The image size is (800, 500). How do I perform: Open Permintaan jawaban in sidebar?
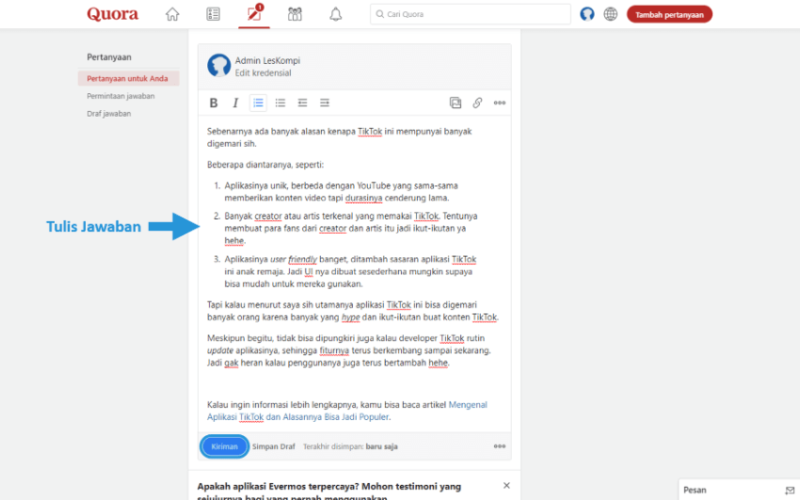point(120,96)
